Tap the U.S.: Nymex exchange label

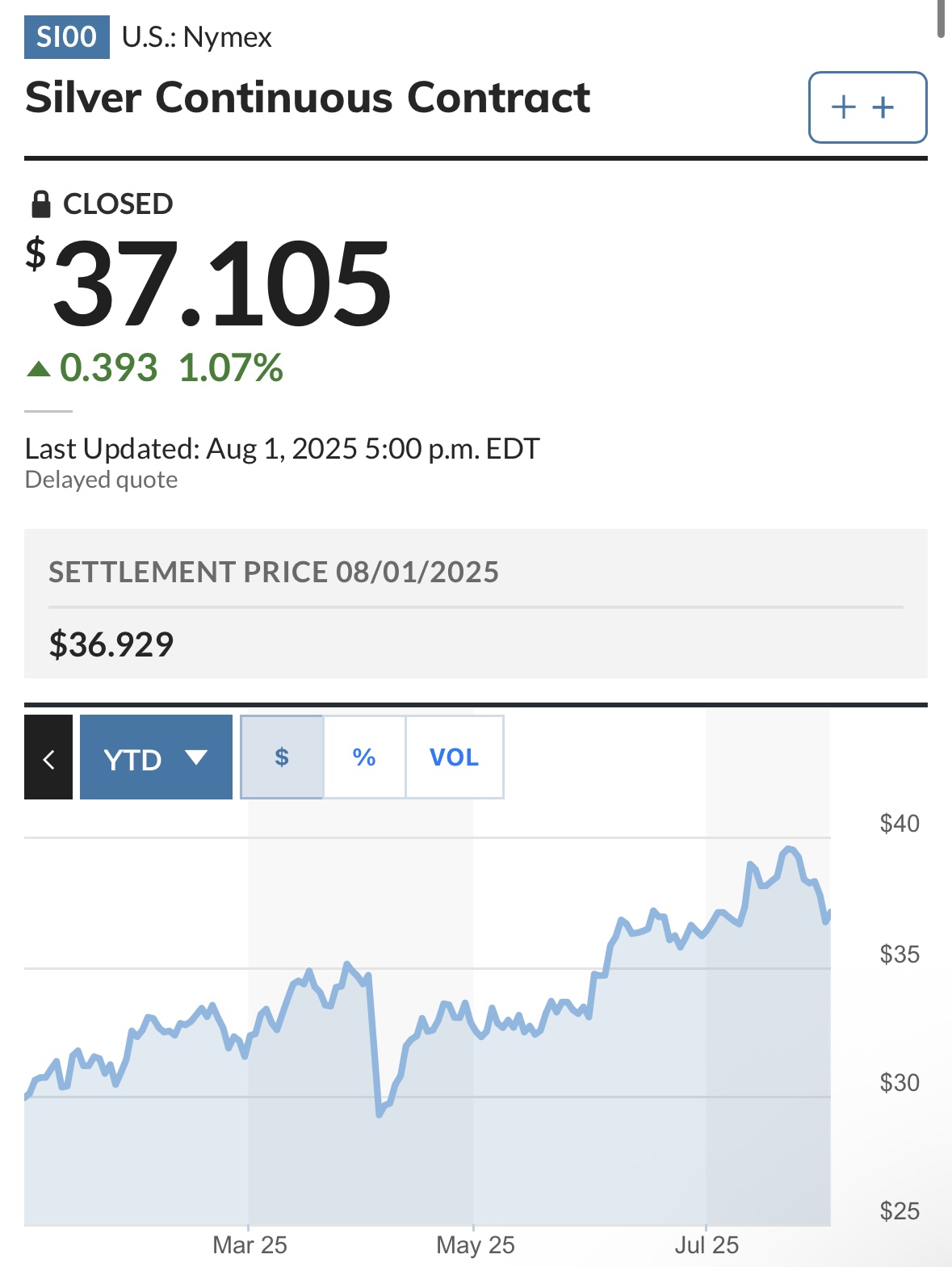tap(197, 37)
